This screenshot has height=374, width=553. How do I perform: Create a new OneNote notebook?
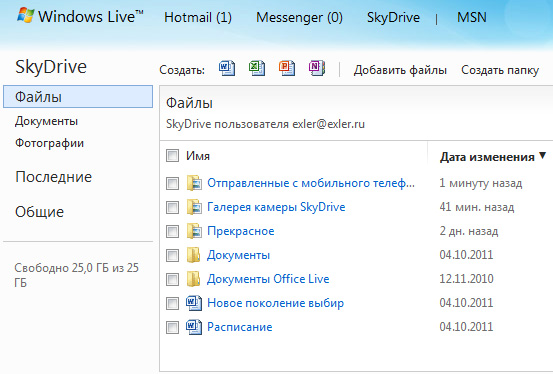pos(317,68)
